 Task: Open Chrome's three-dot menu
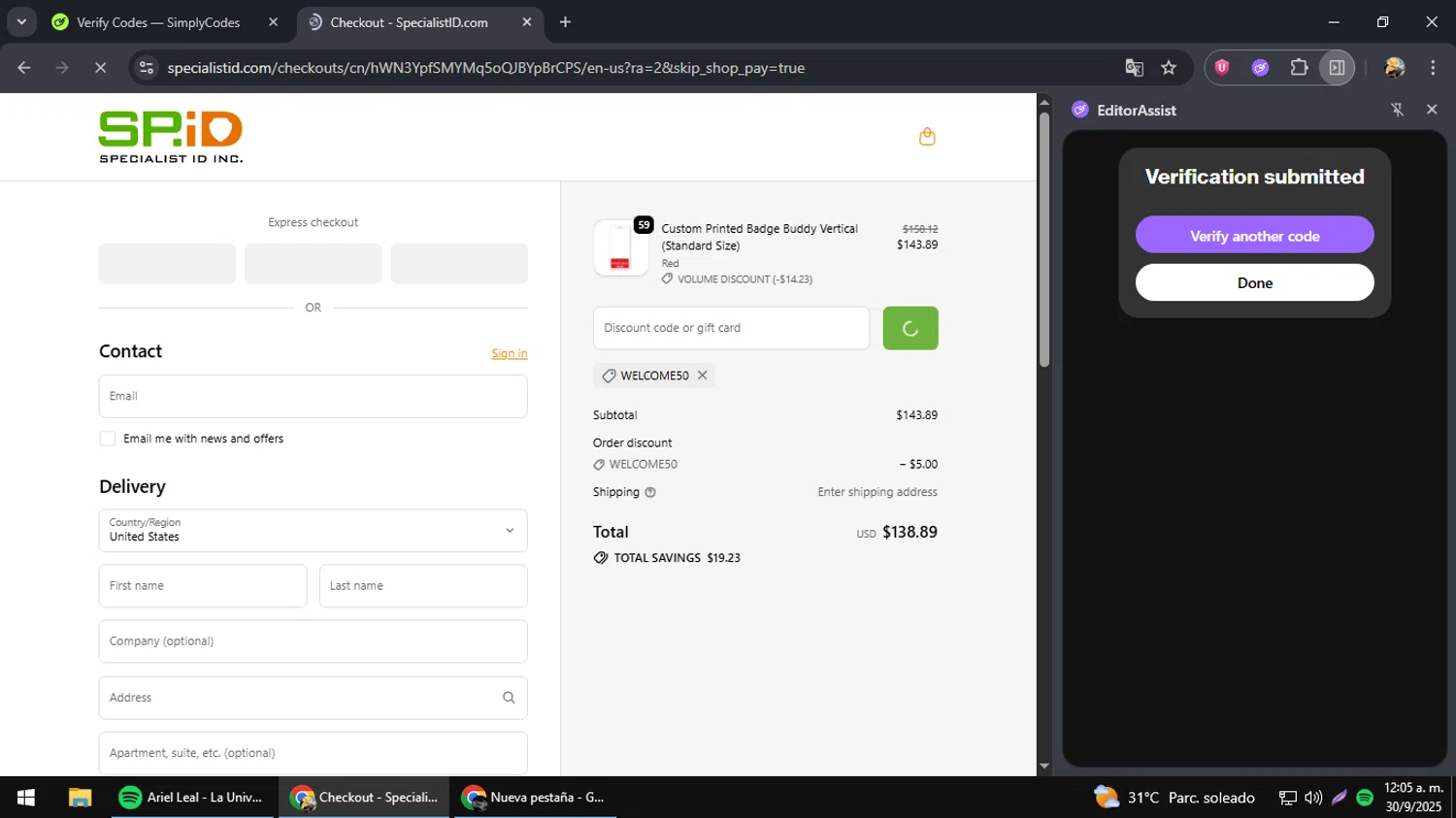click(1433, 68)
